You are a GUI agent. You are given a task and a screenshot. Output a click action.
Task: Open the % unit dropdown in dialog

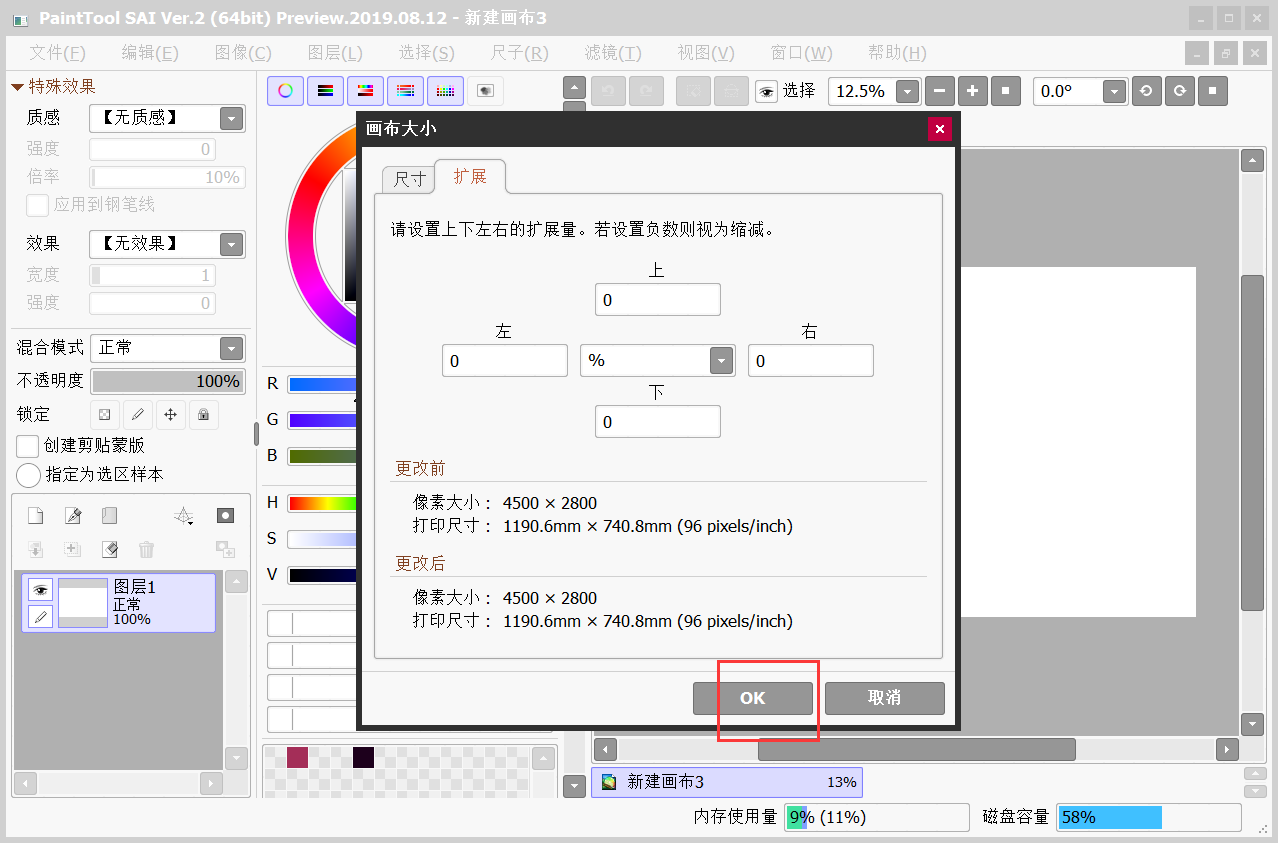coord(721,361)
